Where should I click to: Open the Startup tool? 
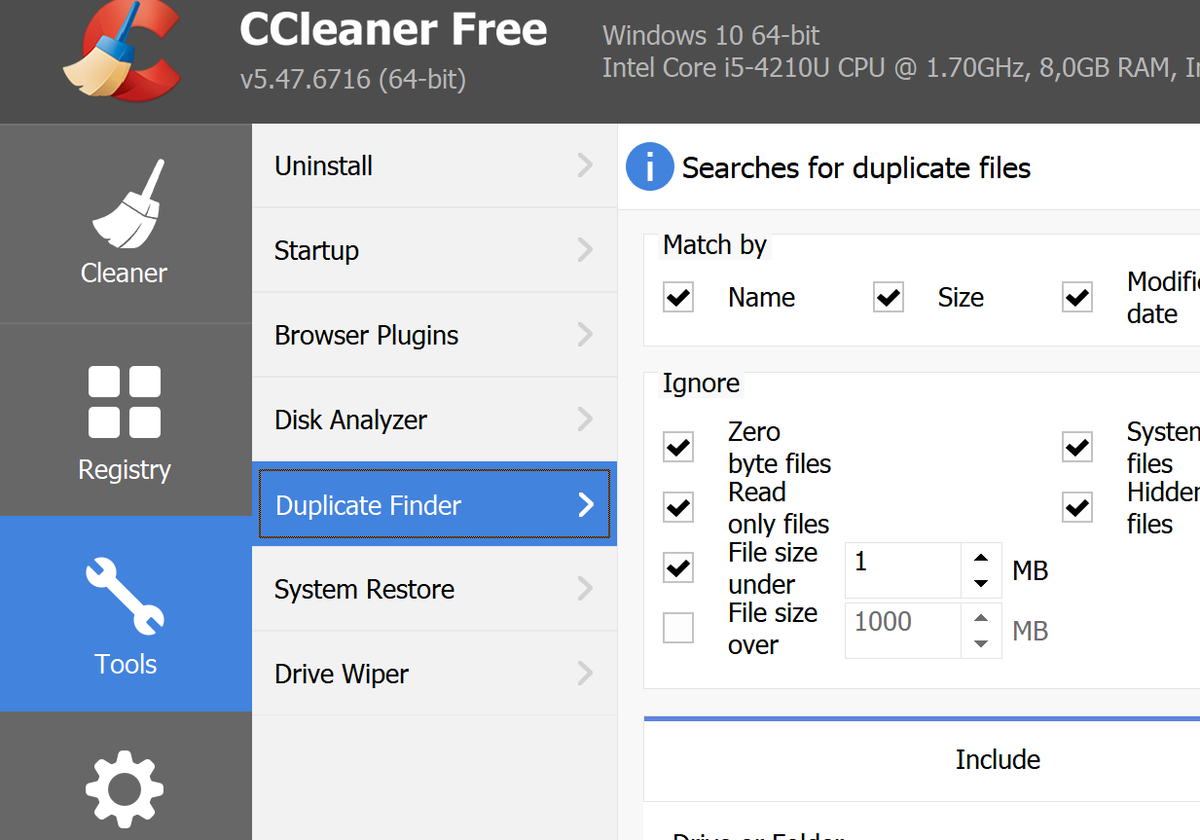tap(434, 250)
